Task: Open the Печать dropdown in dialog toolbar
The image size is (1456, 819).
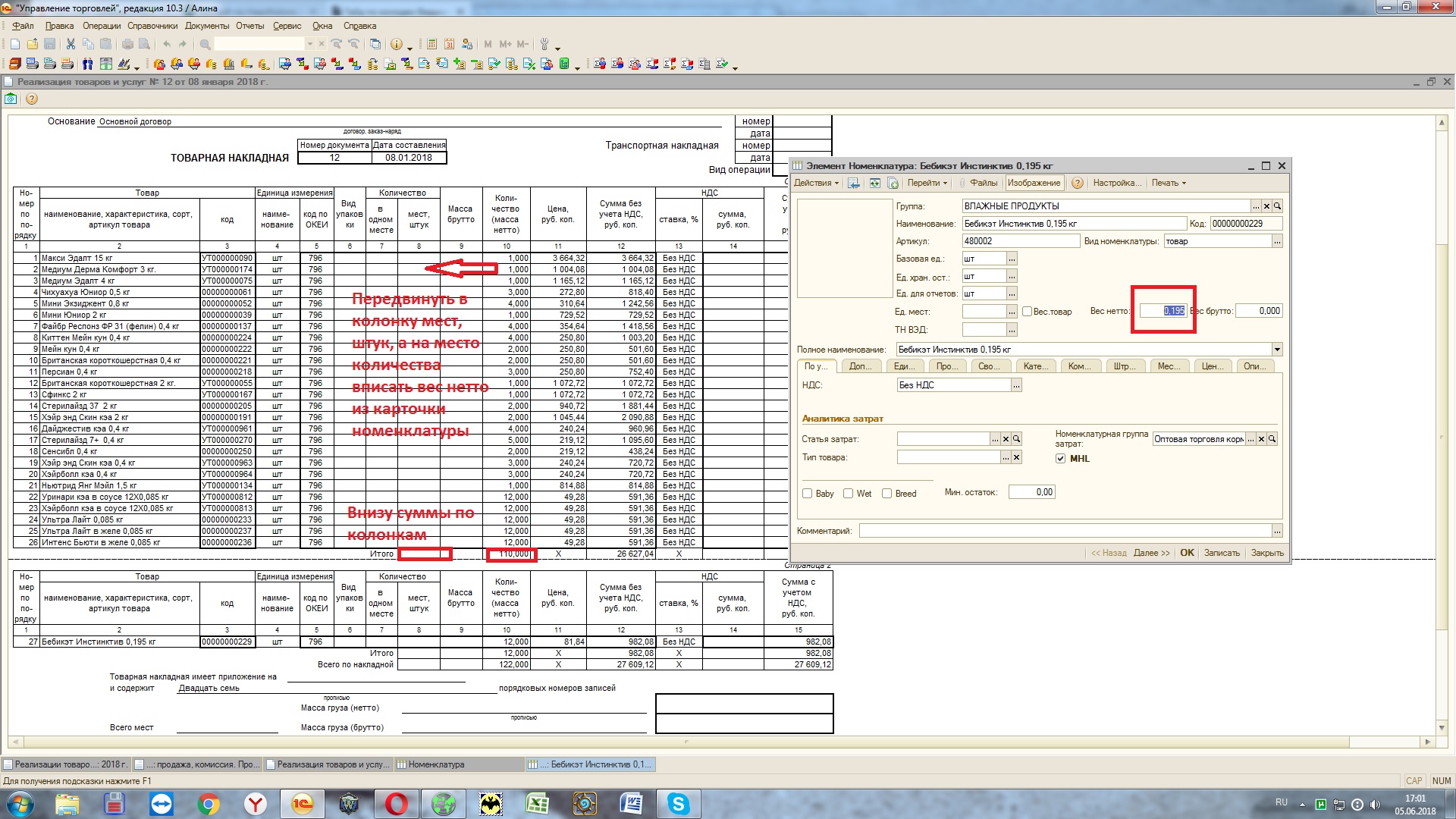Action: coord(1168,183)
